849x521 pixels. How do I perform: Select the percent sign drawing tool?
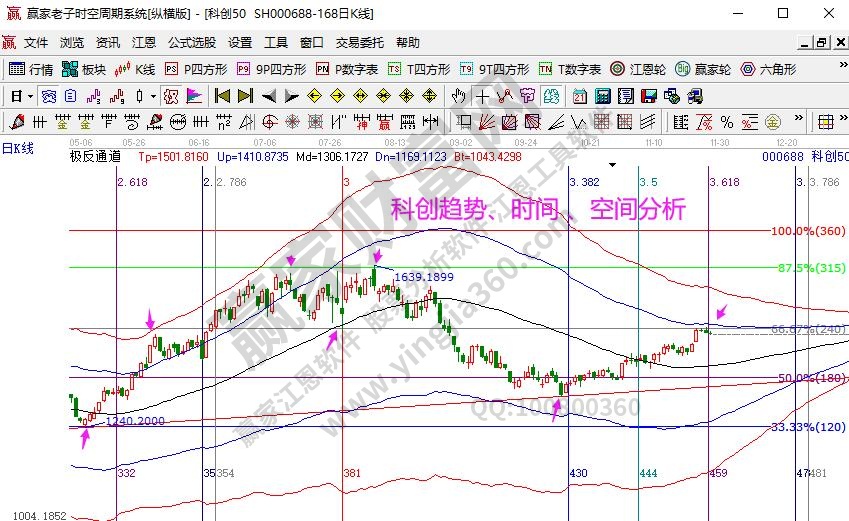click(726, 122)
